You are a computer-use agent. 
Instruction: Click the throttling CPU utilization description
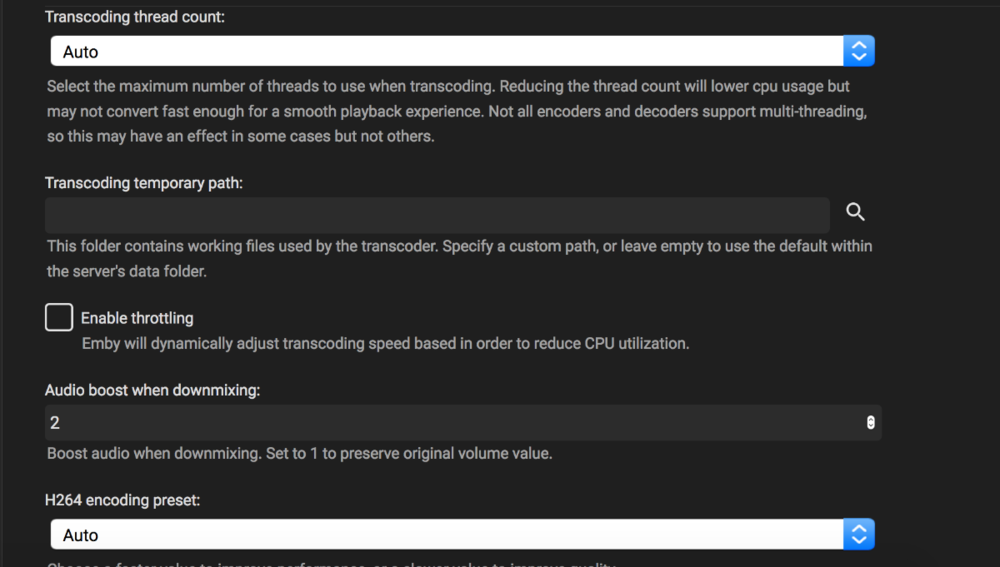(385, 343)
